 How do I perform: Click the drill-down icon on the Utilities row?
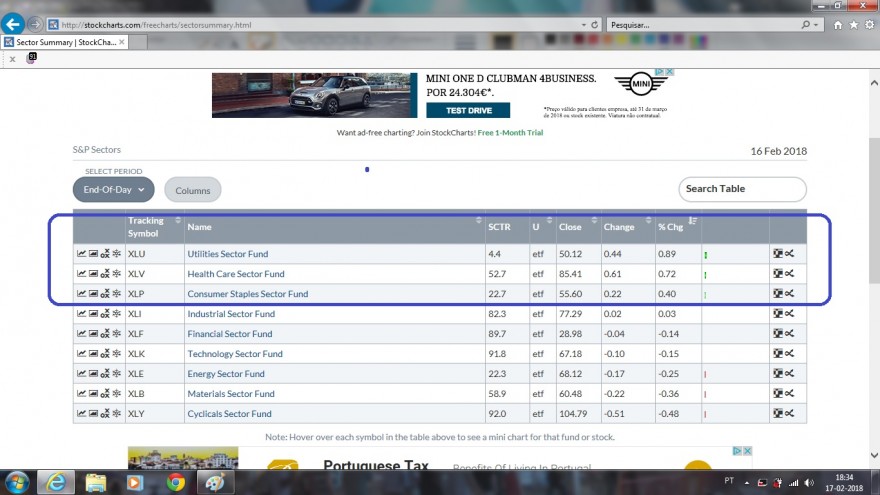coord(777,254)
